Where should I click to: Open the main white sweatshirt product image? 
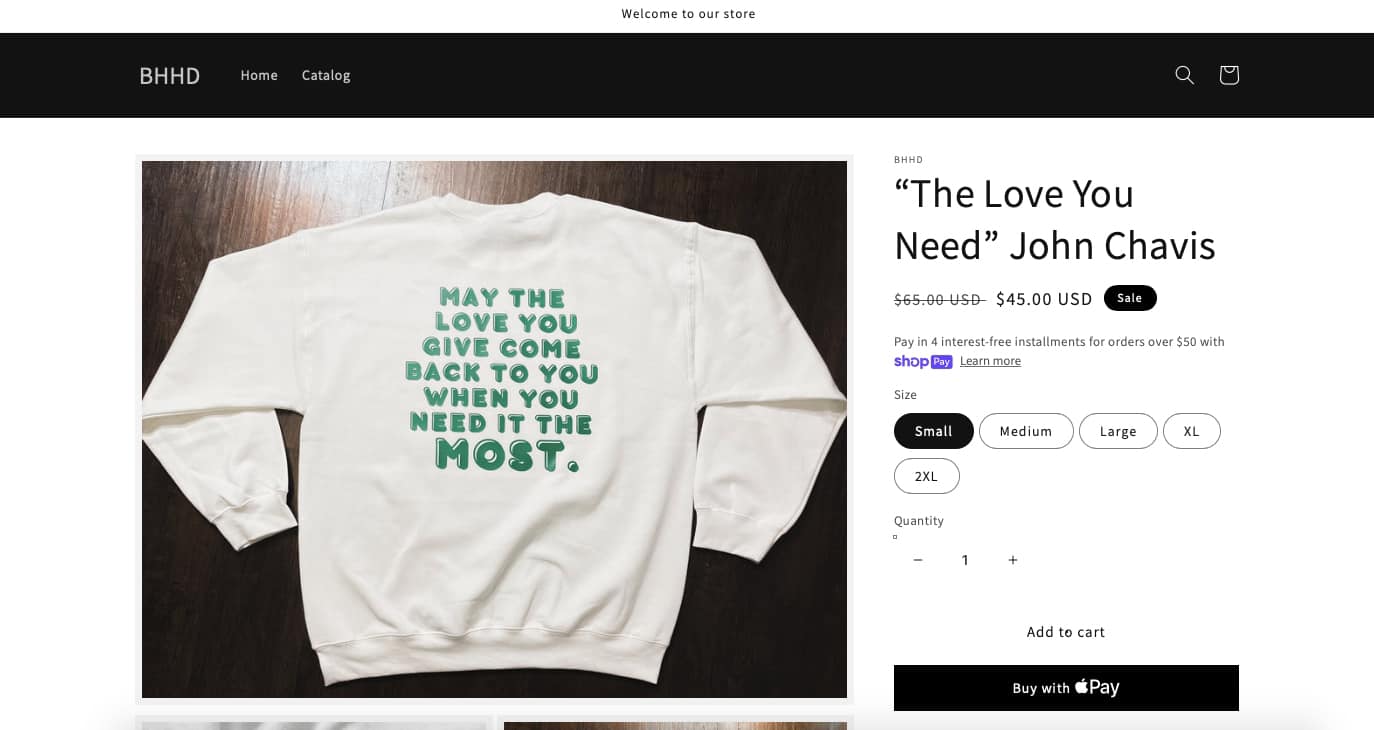pyautogui.click(x=494, y=429)
